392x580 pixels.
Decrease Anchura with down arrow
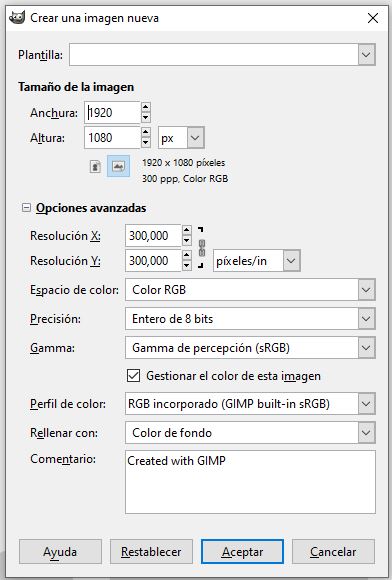click(x=146, y=118)
